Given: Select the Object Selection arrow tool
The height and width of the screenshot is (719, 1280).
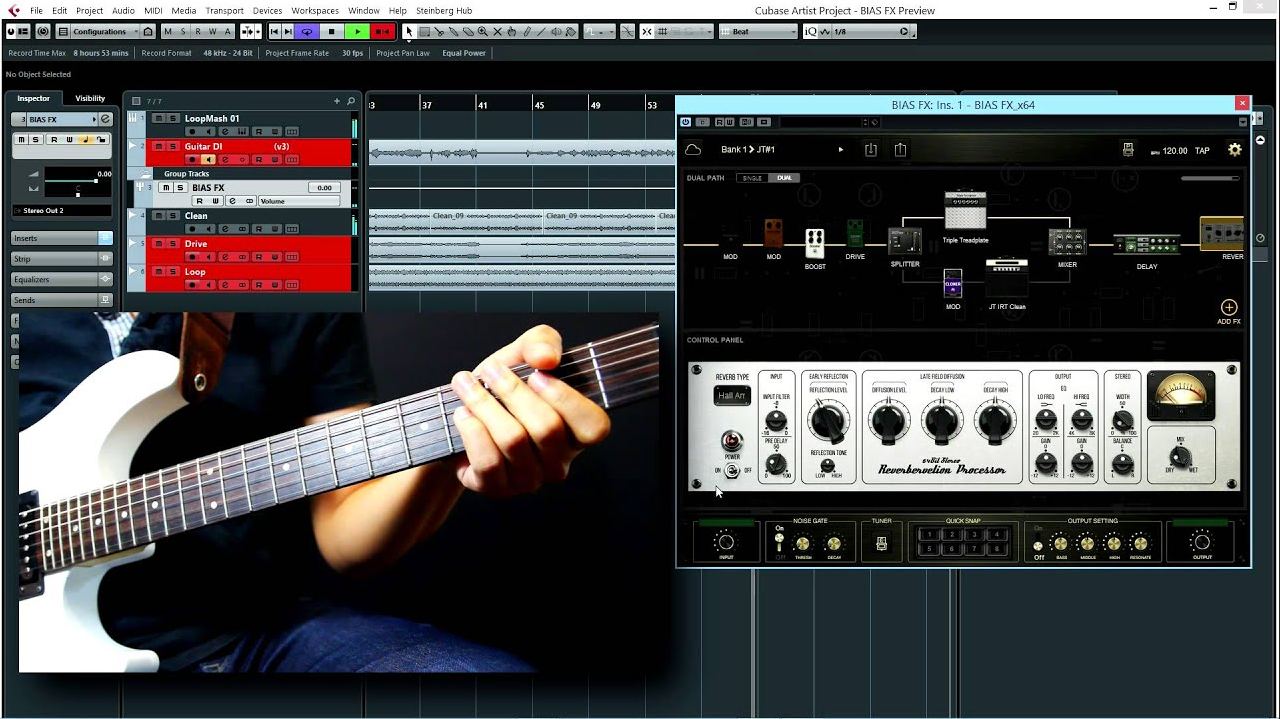Looking at the screenshot, I should (409, 32).
